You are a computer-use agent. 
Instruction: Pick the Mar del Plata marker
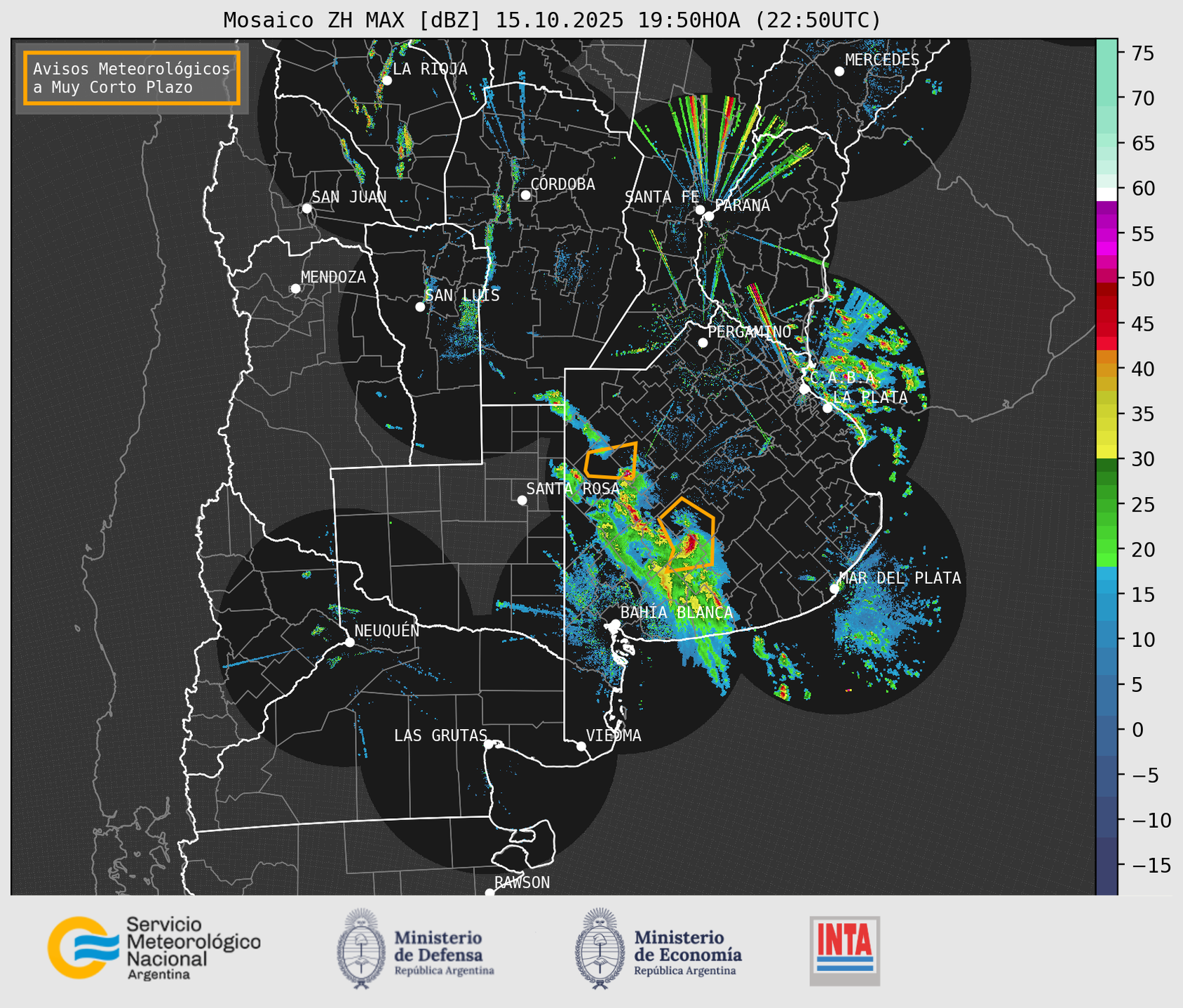click(834, 588)
